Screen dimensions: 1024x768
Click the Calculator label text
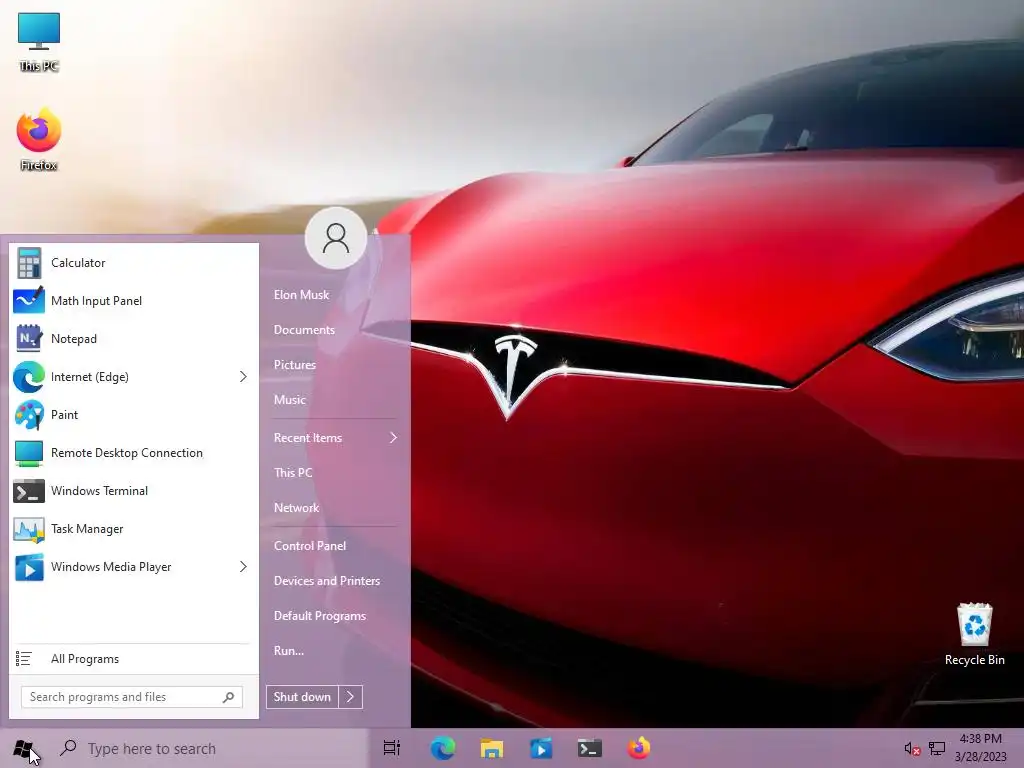78,263
